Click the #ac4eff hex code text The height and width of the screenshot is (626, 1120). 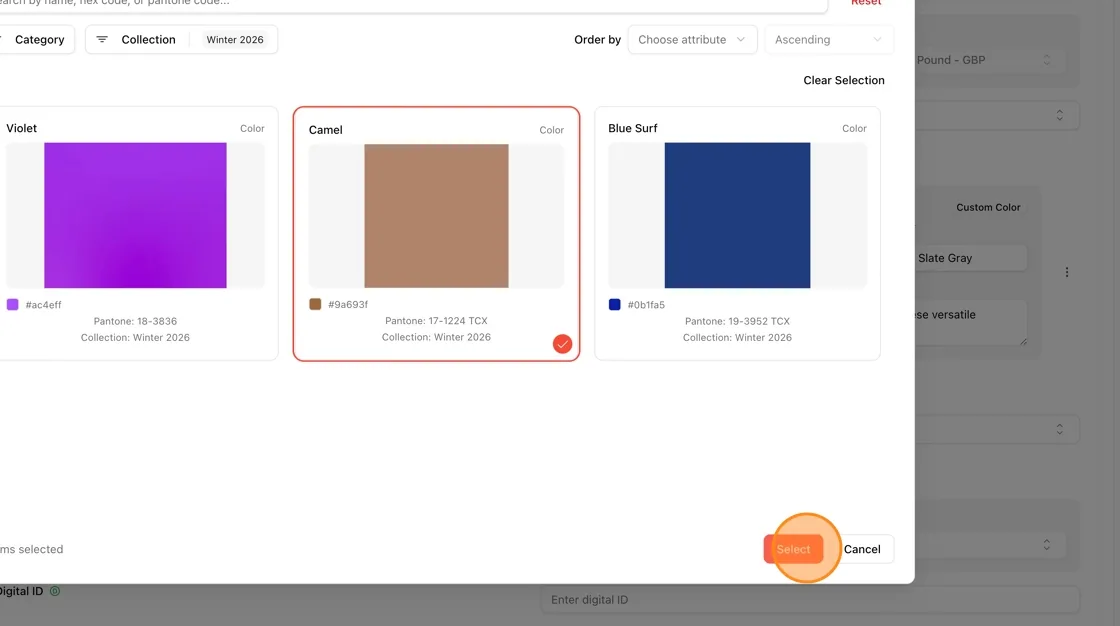44,304
